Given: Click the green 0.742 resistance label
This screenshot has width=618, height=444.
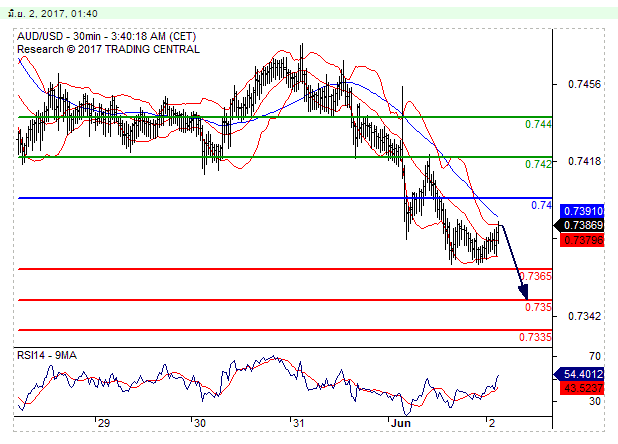Looking at the screenshot, I should pos(538,164).
